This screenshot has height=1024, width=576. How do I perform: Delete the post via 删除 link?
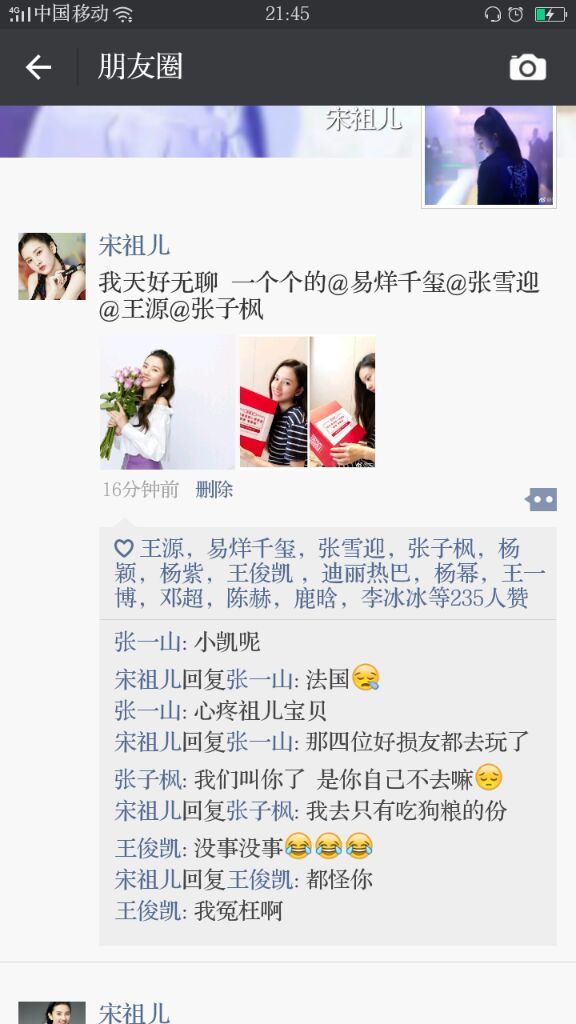coord(214,490)
